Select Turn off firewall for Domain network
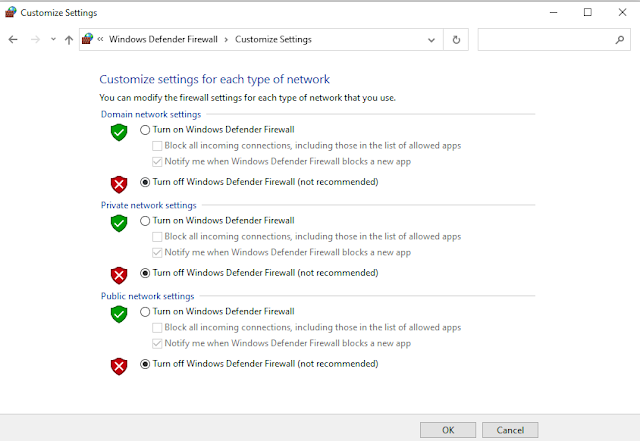Image resolution: width=640 pixels, height=441 pixels. [x=145, y=182]
